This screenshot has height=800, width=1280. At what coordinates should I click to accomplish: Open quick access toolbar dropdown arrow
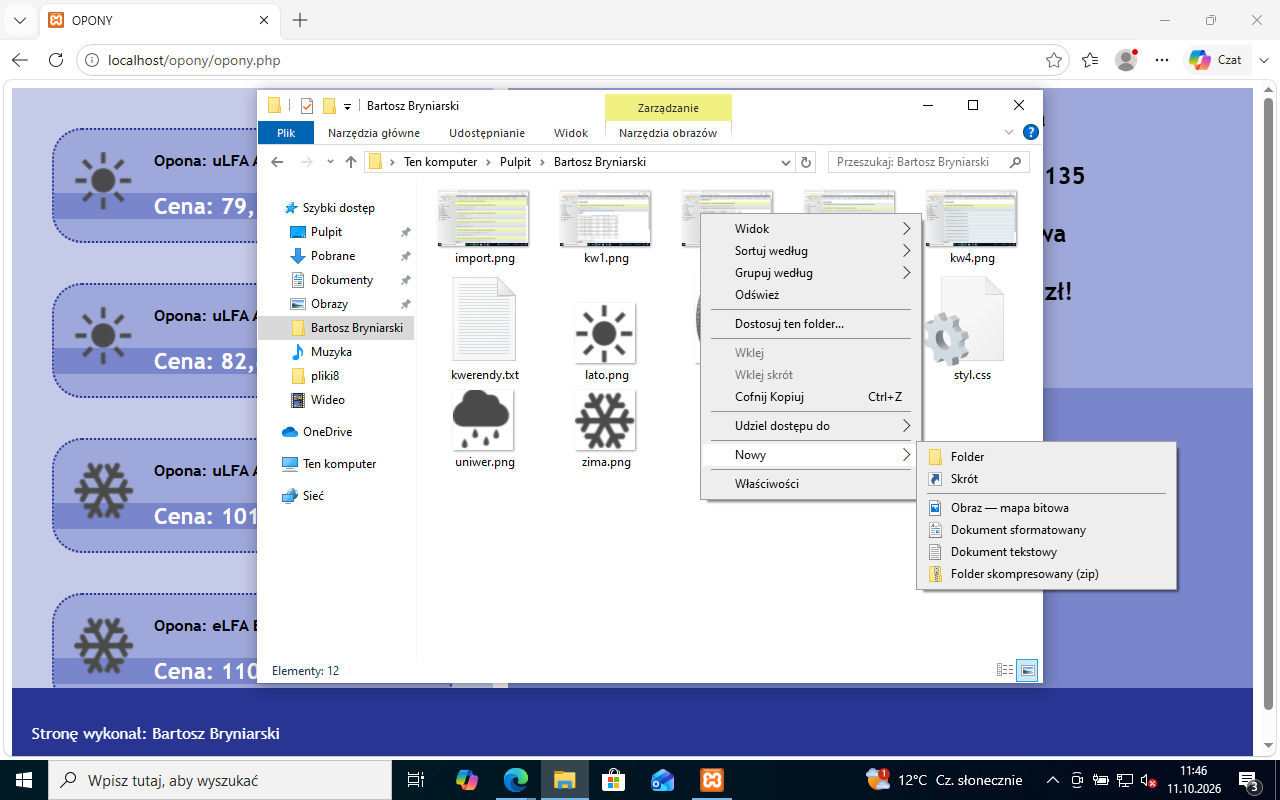[347, 106]
